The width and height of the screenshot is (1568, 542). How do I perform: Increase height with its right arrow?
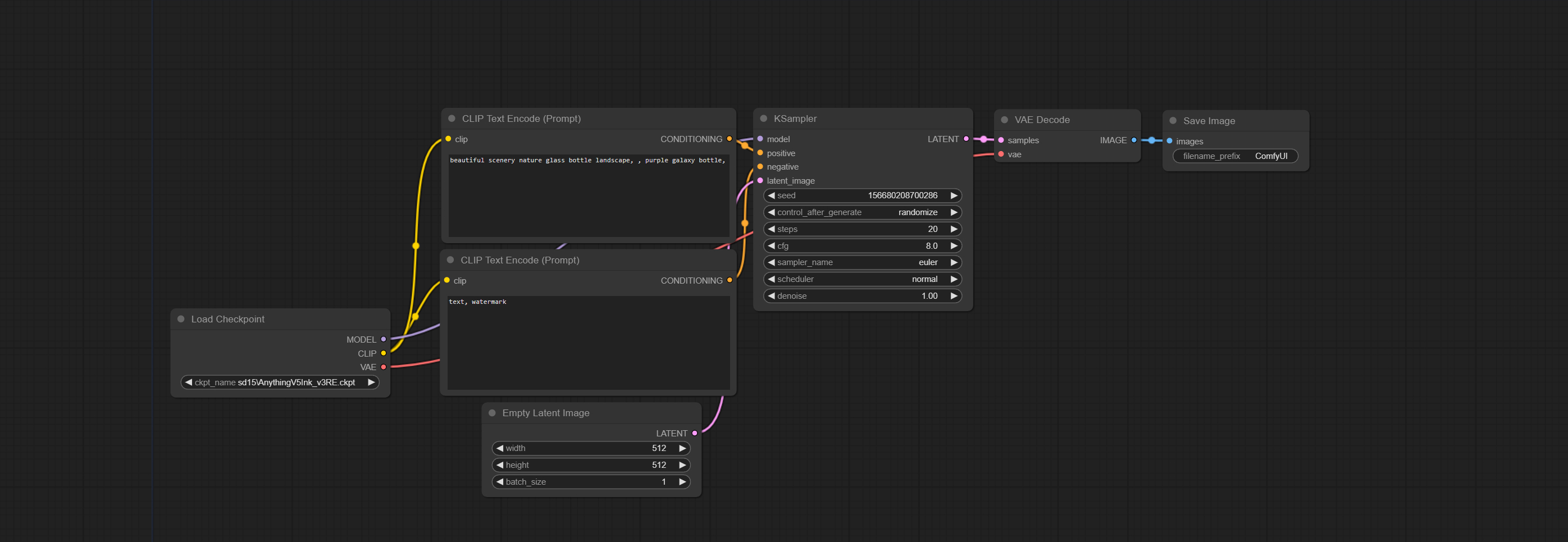click(x=682, y=465)
